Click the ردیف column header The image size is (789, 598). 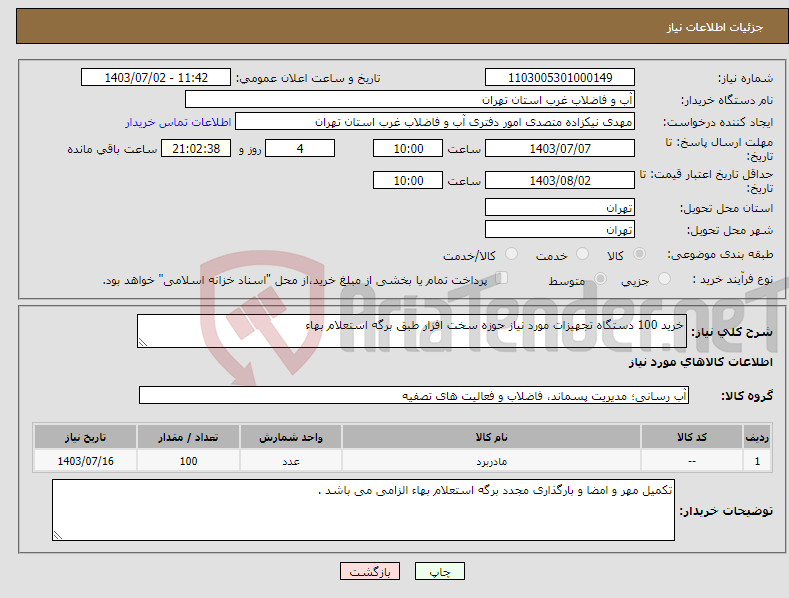(x=757, y=437)
